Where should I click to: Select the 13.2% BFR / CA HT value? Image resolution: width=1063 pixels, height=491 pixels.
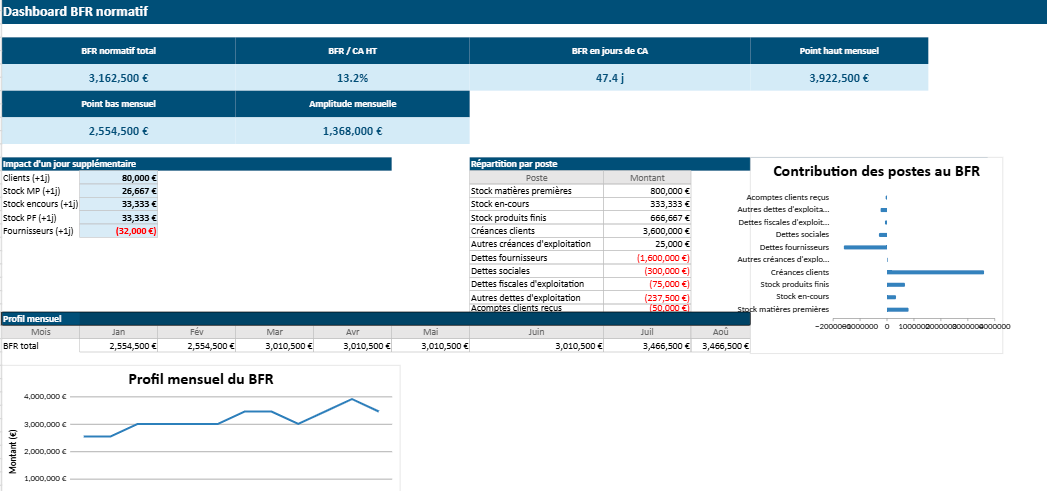click(352, 78)
